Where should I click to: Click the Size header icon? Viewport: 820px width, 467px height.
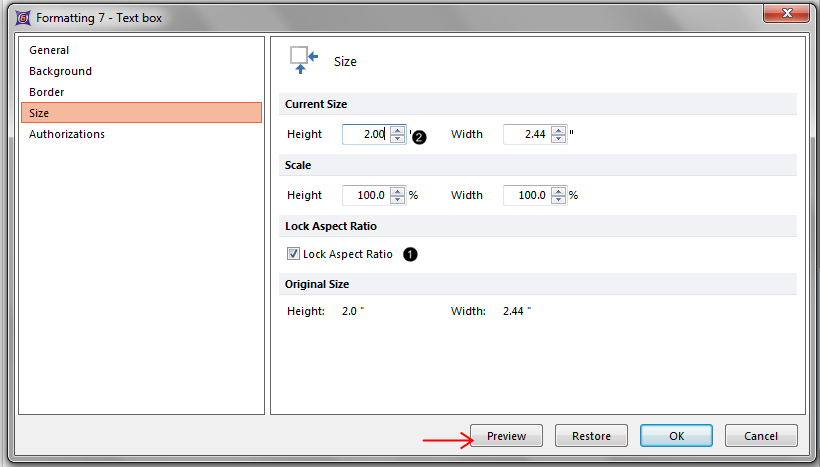(x=303, y=60)
